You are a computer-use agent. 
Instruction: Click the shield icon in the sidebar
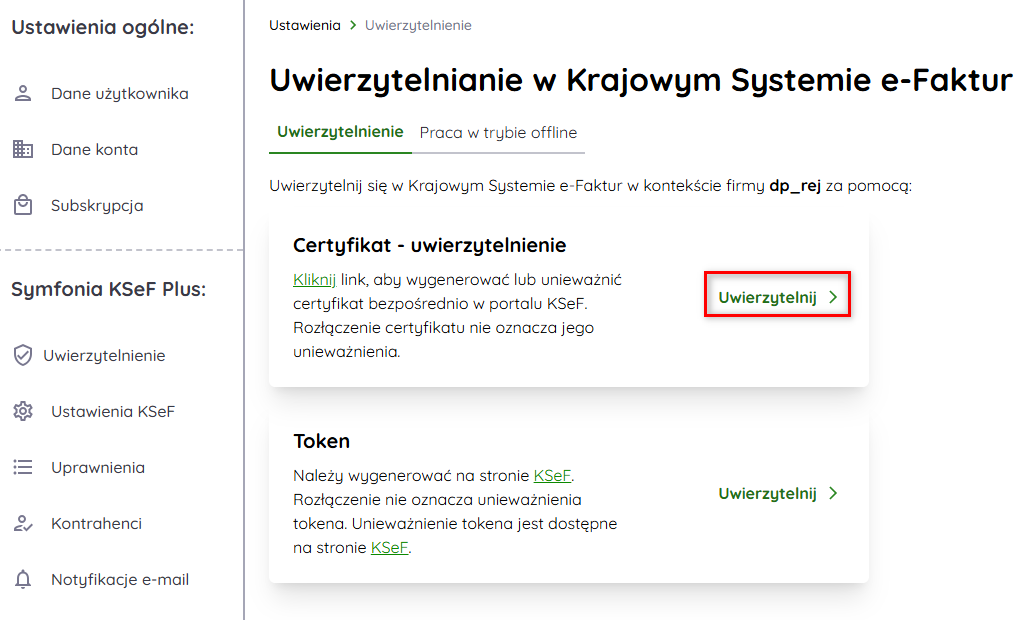[23, 355]
